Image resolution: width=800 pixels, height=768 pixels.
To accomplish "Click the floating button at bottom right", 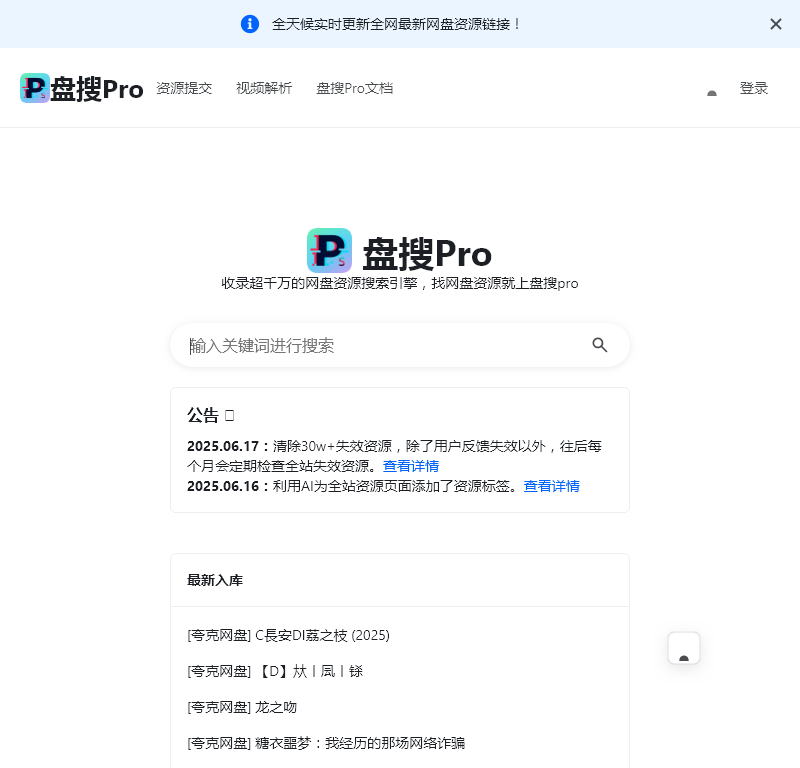I will tap(684, 648).
